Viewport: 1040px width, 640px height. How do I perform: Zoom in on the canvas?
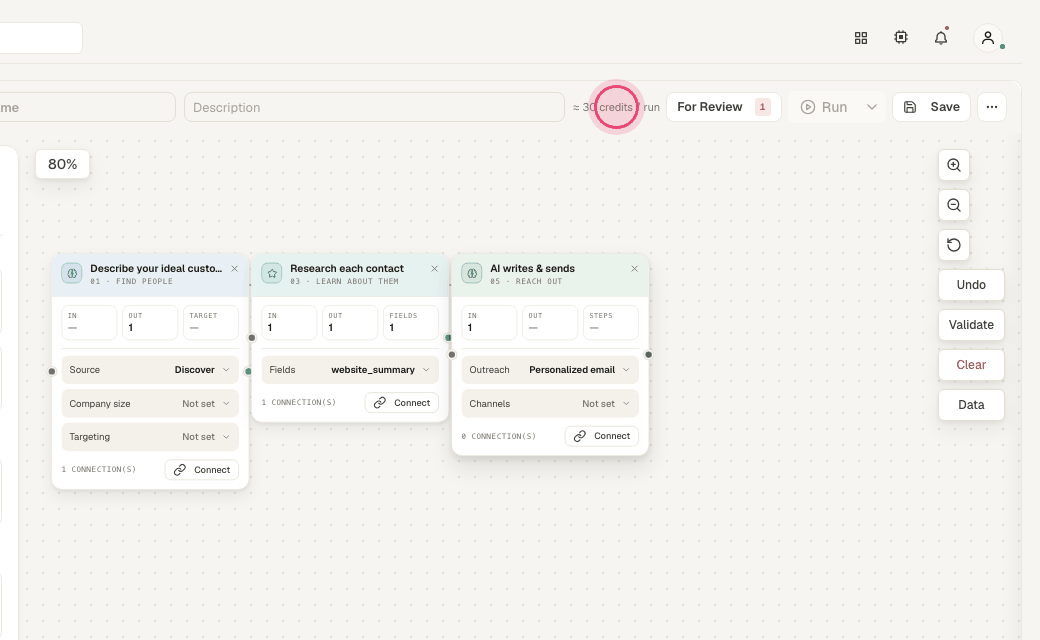[x=954, y=165]
